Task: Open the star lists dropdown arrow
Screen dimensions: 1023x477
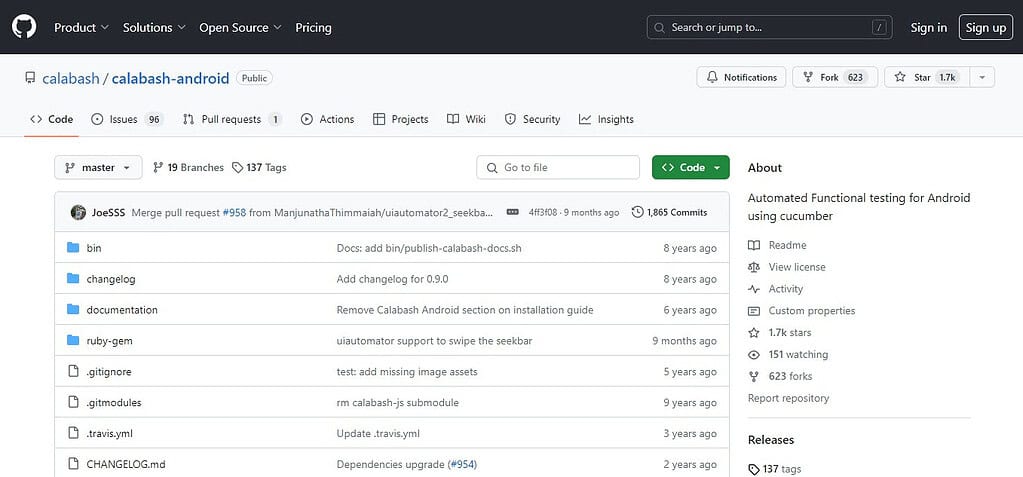Action: tap(982, 77)
